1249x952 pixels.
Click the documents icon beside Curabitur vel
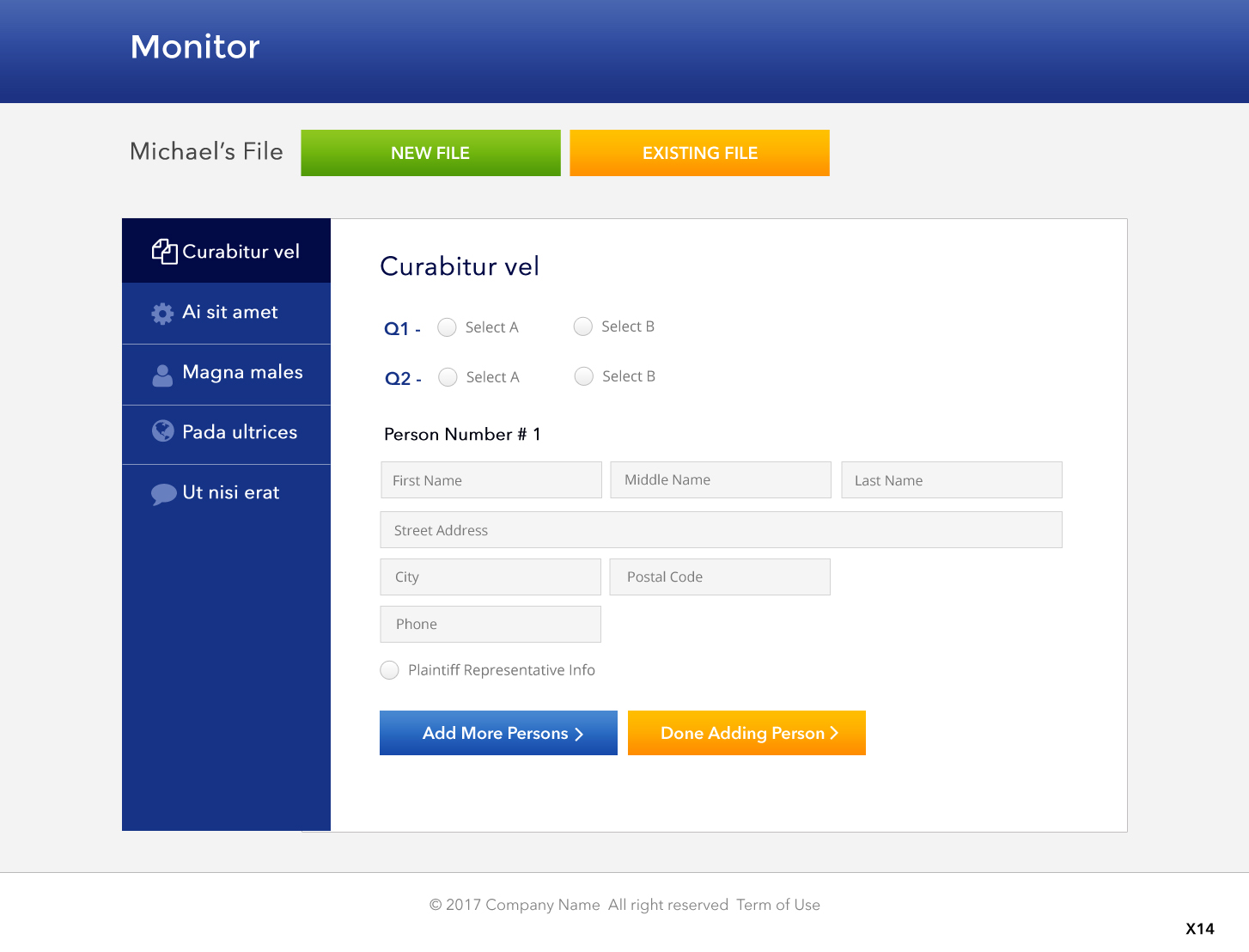pos(164,251)
